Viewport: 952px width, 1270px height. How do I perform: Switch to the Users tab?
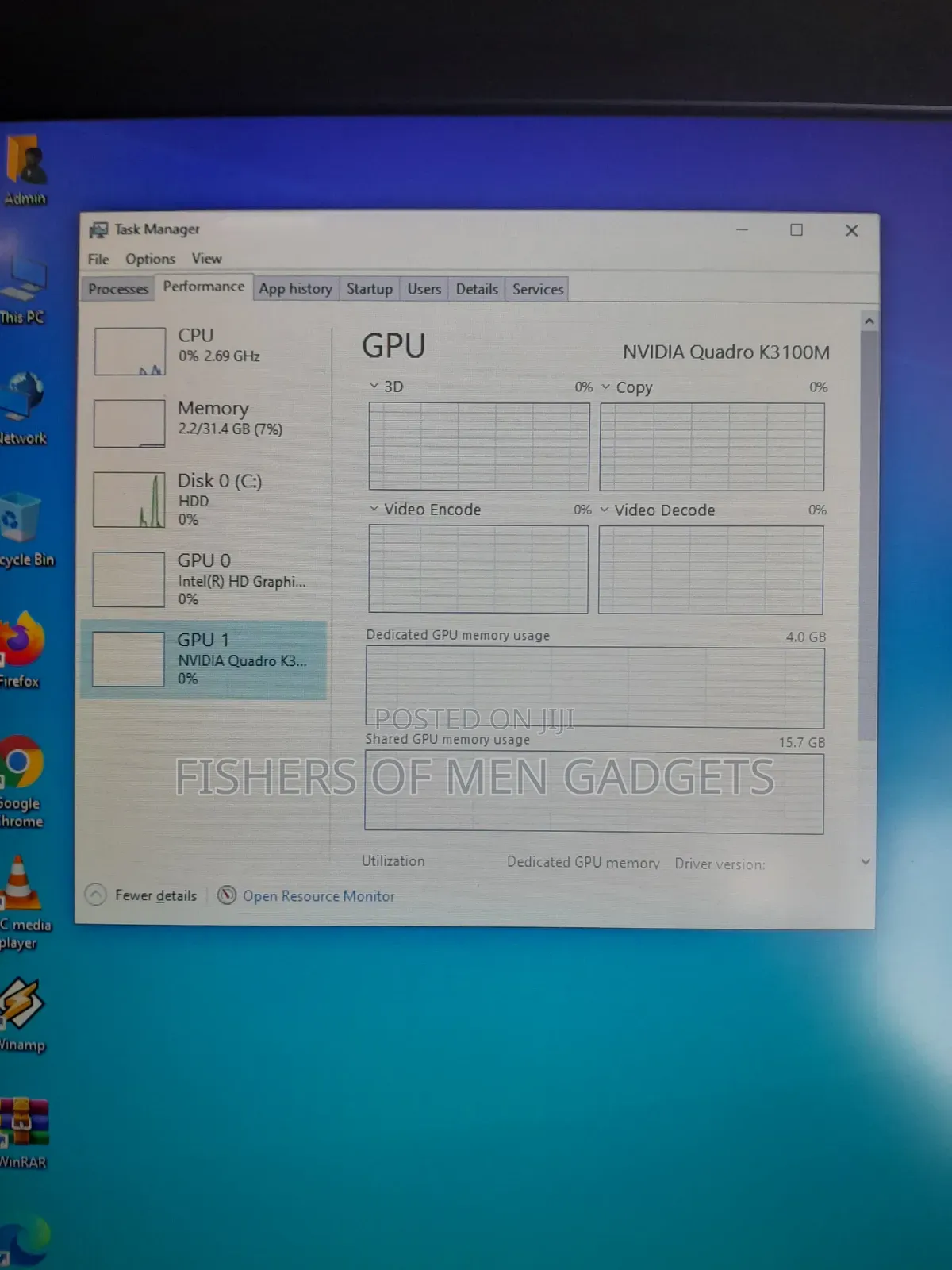[x=424, y=289]
